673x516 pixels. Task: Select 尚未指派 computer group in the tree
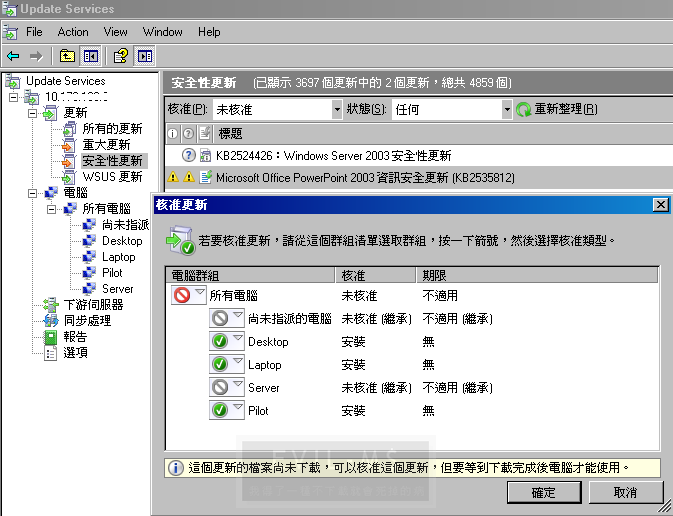(x=125, y=225)
